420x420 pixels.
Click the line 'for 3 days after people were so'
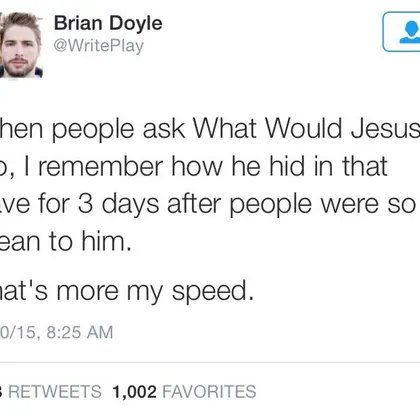227,203
